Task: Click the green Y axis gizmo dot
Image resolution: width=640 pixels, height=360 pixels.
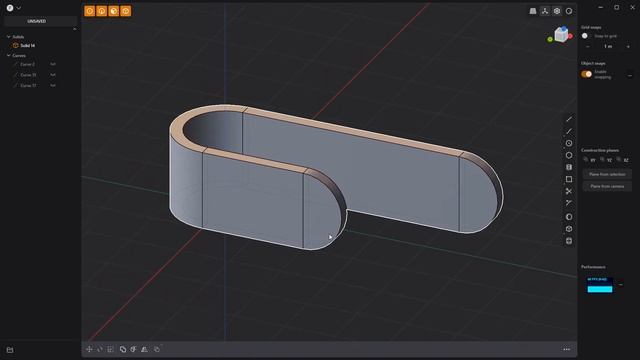Action: point(550,39)
